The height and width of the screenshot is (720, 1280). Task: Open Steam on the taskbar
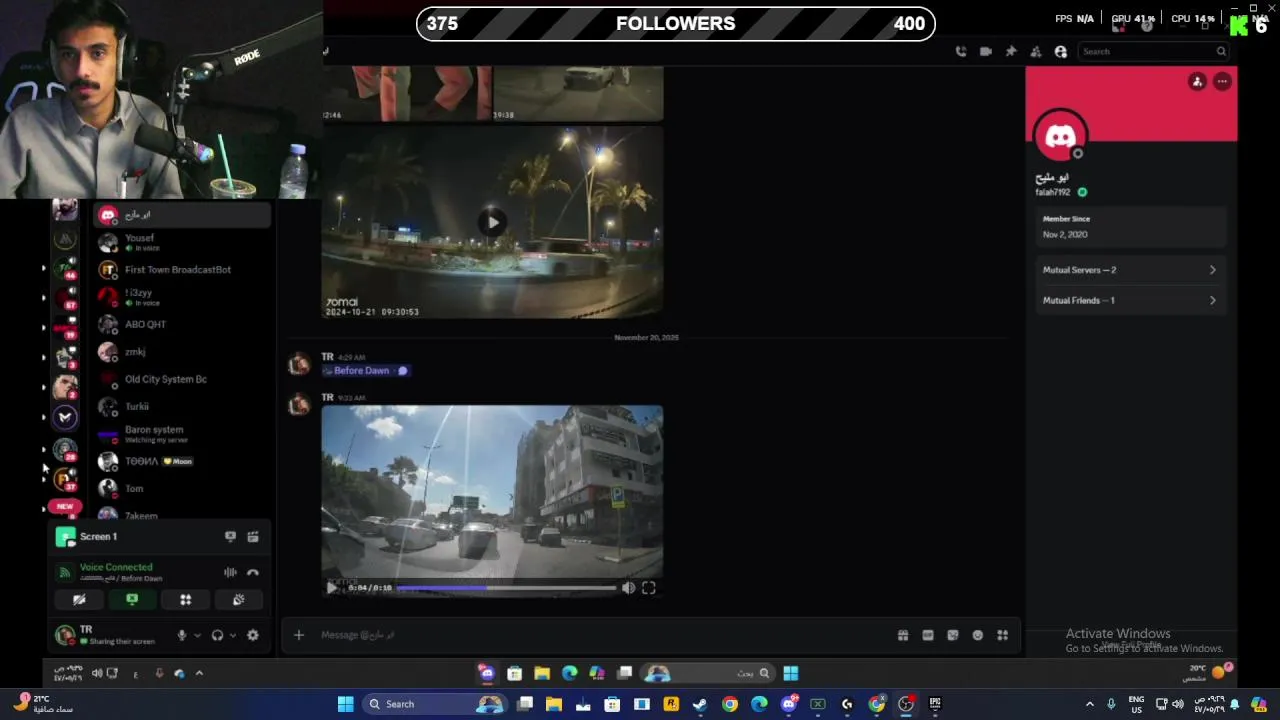700,704
